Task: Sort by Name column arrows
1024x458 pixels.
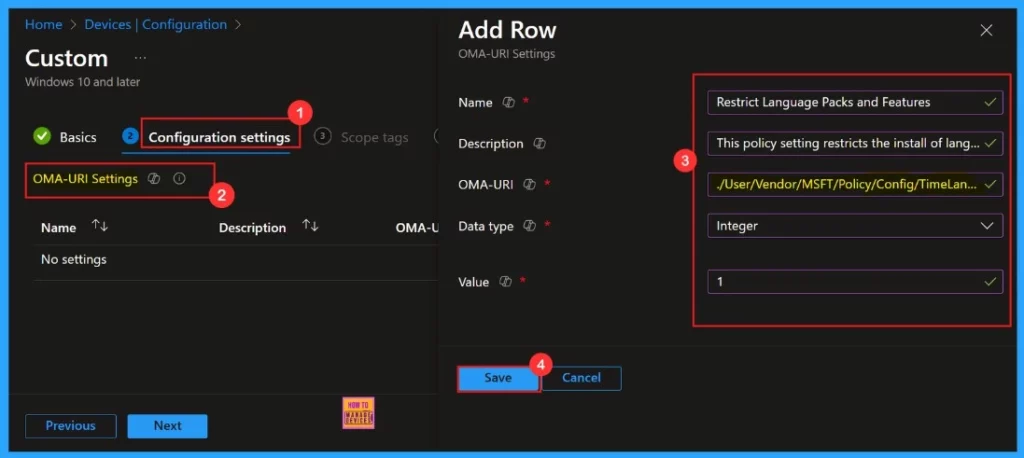Action: click(x=99, y=226)
